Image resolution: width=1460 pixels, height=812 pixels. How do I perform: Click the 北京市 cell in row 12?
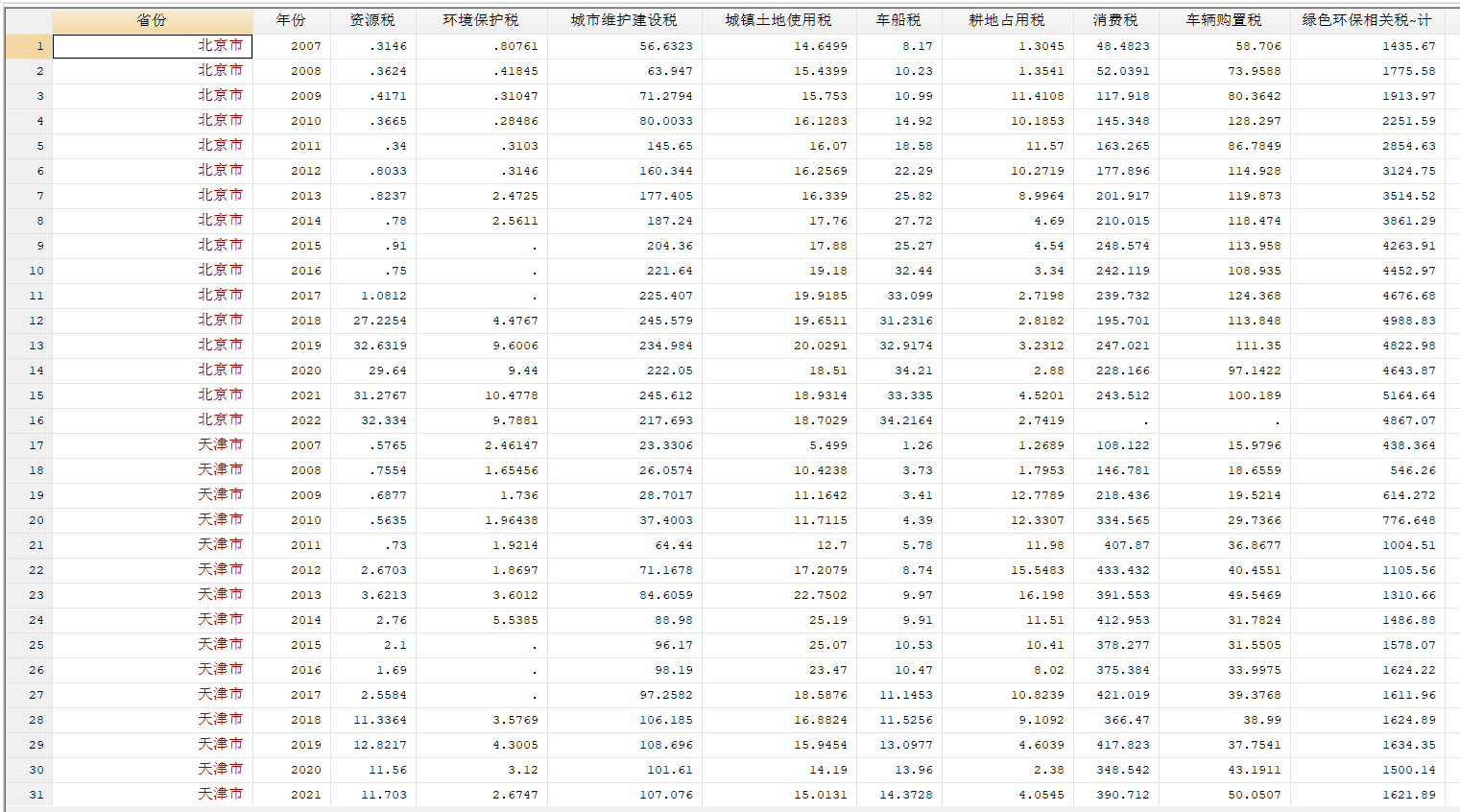(153, 321)
